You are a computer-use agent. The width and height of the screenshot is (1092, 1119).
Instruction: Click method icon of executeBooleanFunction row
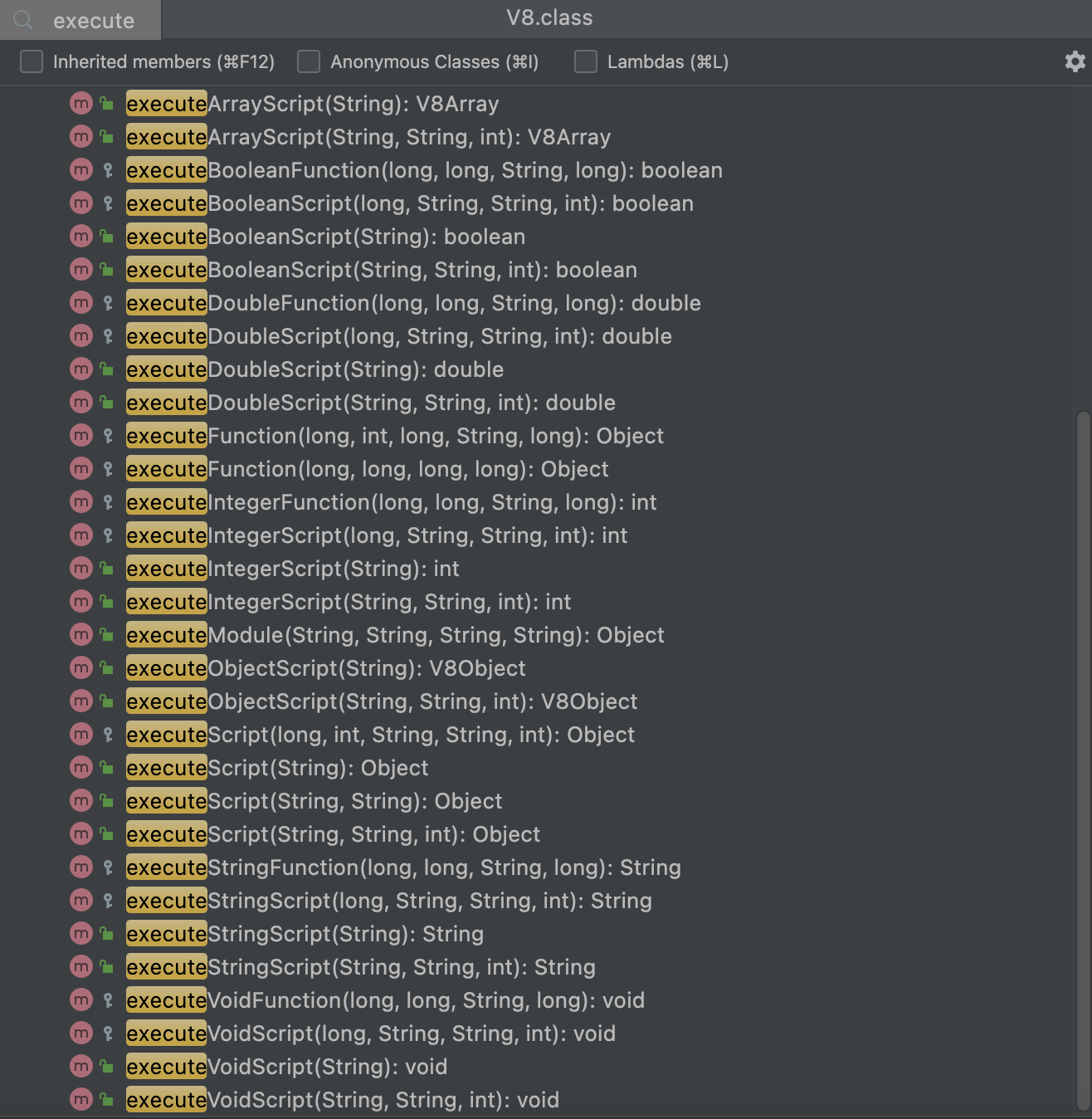point(81,170)
